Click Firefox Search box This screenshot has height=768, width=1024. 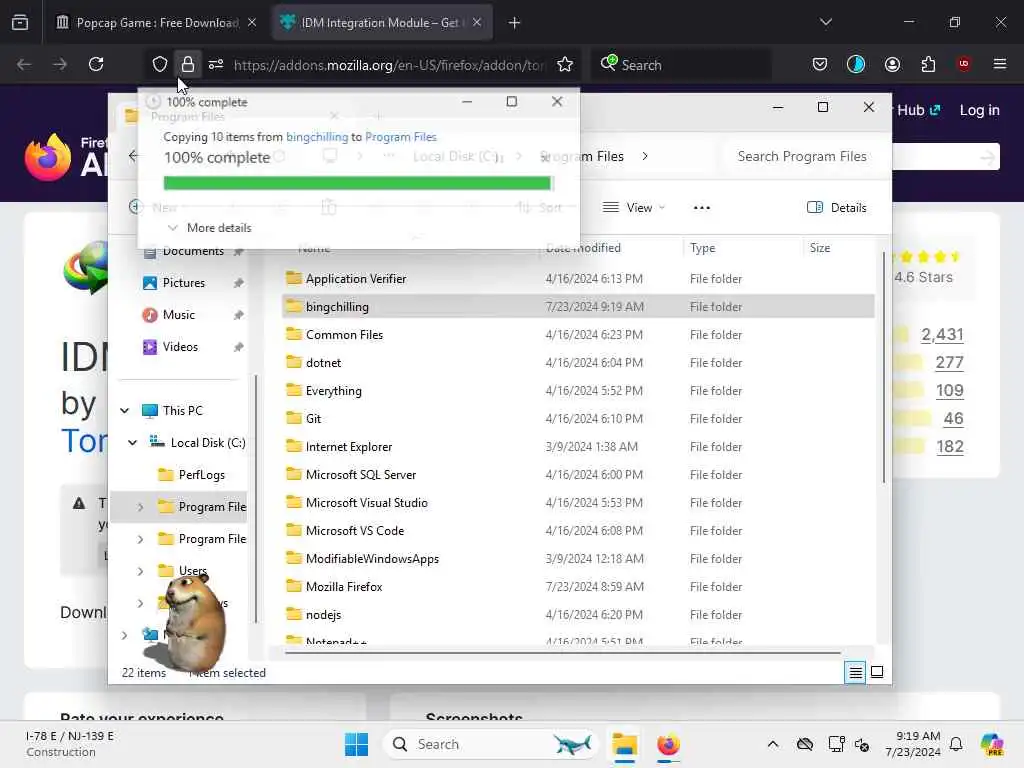point(680,65)
